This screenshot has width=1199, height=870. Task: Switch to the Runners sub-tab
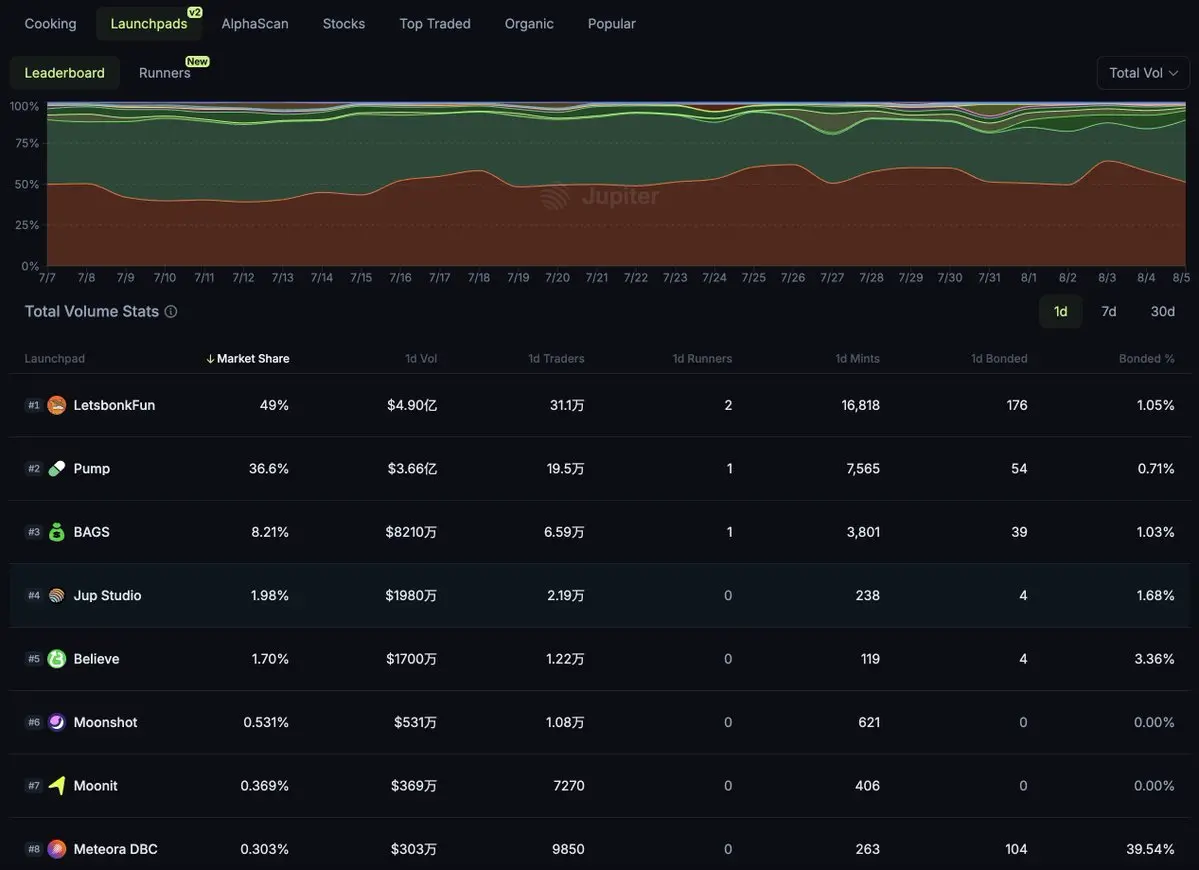click(164, 73)
